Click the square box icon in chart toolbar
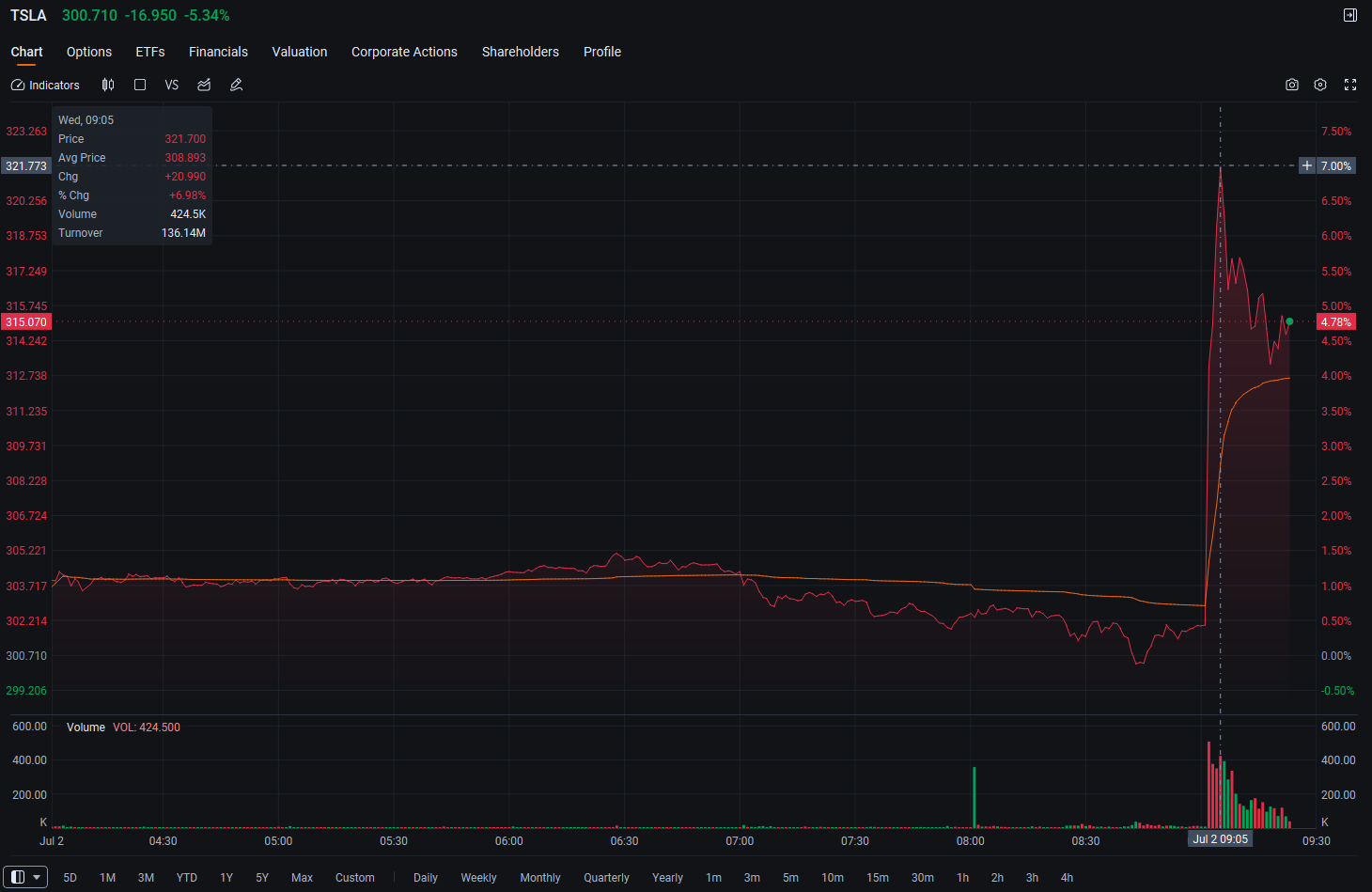Screen dimensions: 1372x892 pyautogui.click(x=140, y=85)
